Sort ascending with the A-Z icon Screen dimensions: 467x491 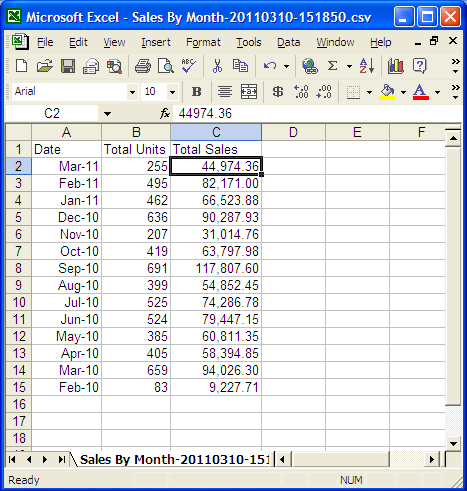367,66
